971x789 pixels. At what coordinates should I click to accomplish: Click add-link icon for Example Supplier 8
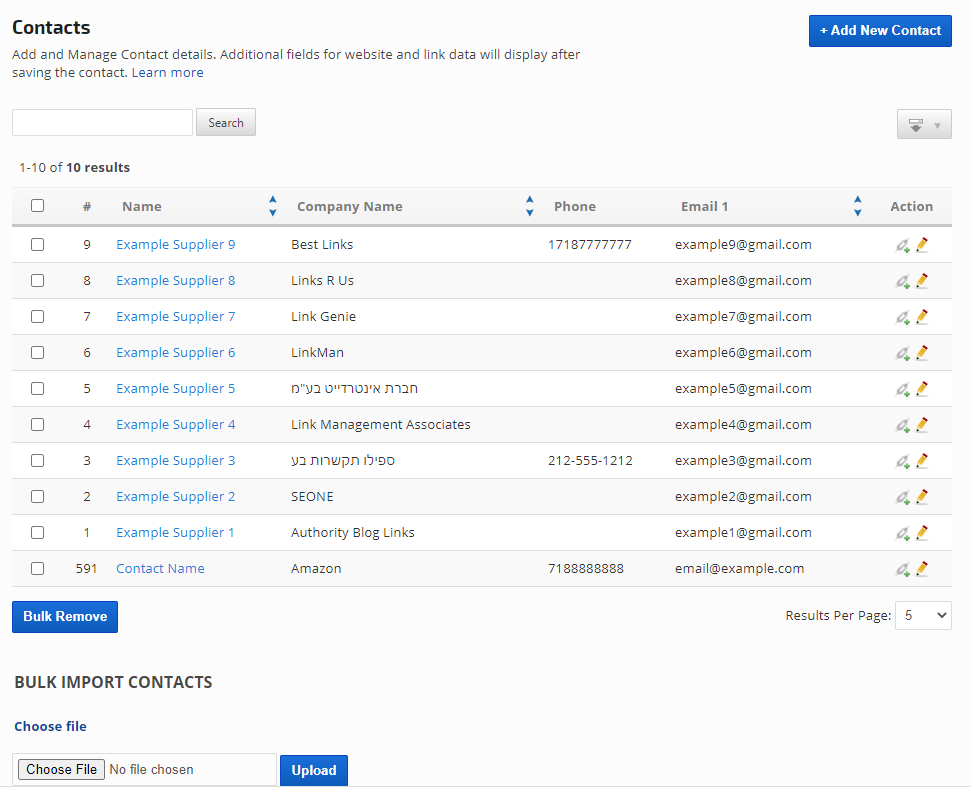[x=902, y=281]
